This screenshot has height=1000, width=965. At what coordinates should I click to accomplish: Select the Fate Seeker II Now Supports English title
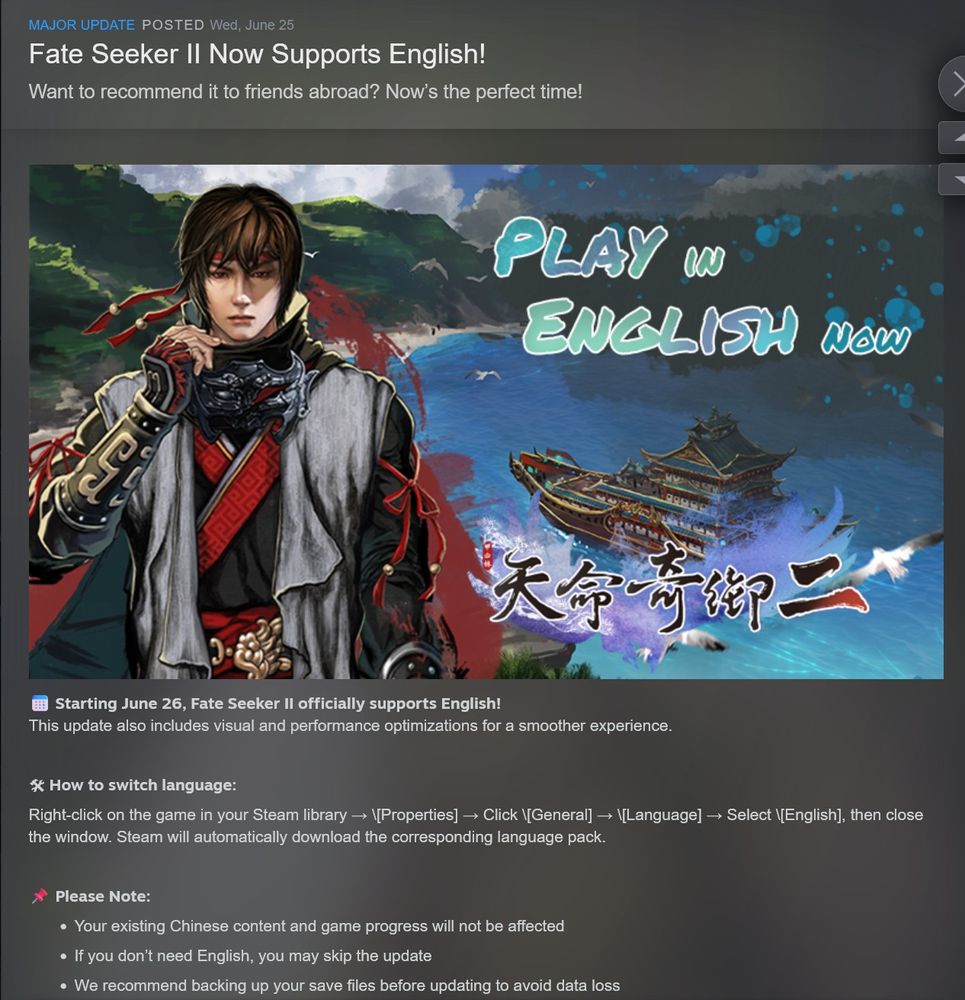pos(257,54)
